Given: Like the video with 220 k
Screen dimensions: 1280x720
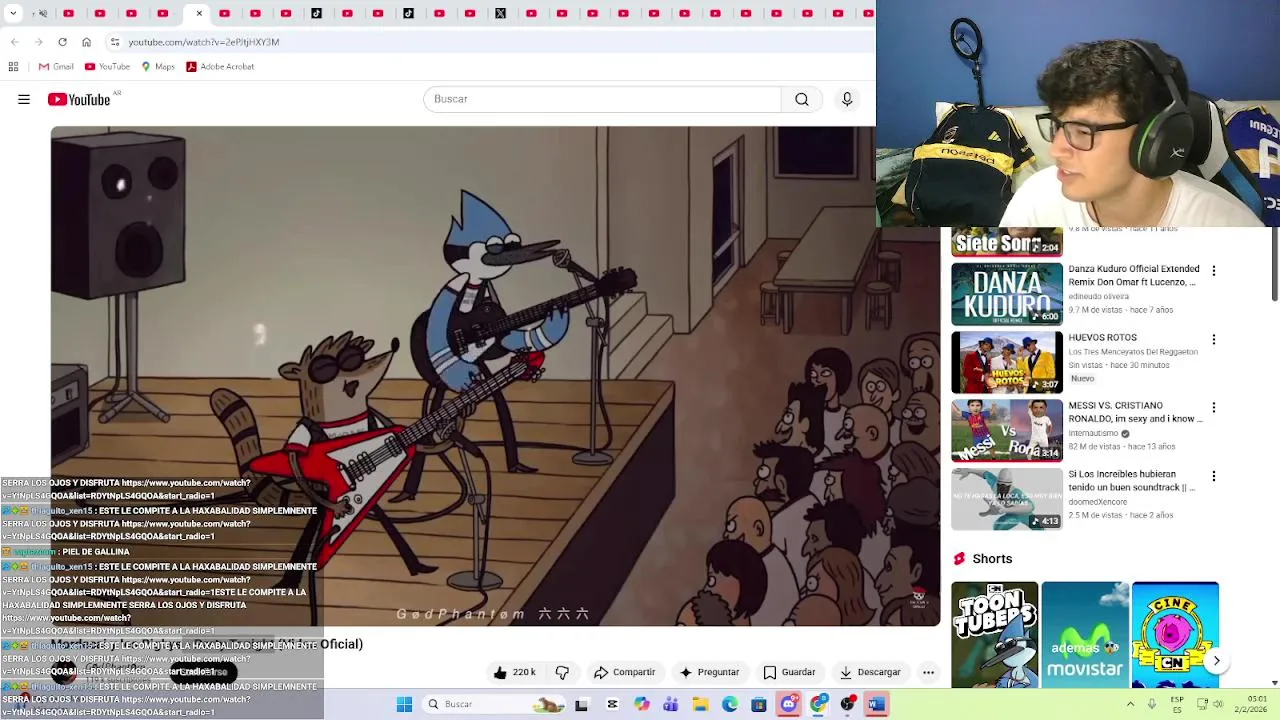Looking at the screenshot, I should click(515, 672).
